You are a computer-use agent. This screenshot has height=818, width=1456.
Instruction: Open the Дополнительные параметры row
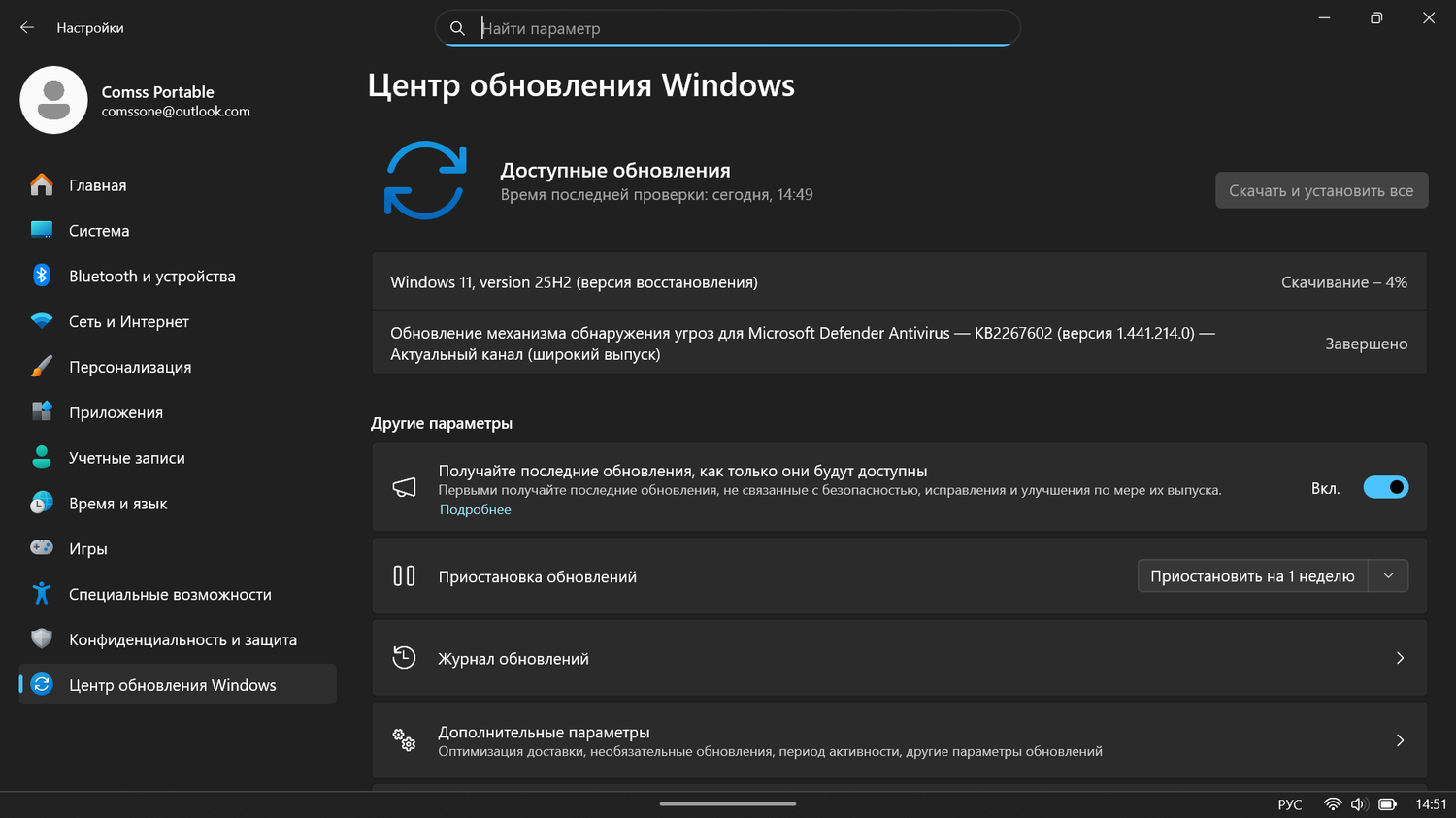(899, 740)
